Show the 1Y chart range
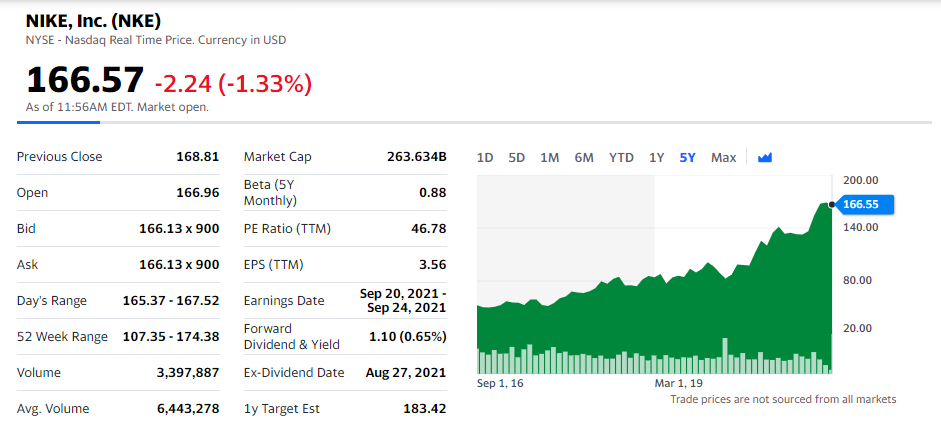 [657, 158]
